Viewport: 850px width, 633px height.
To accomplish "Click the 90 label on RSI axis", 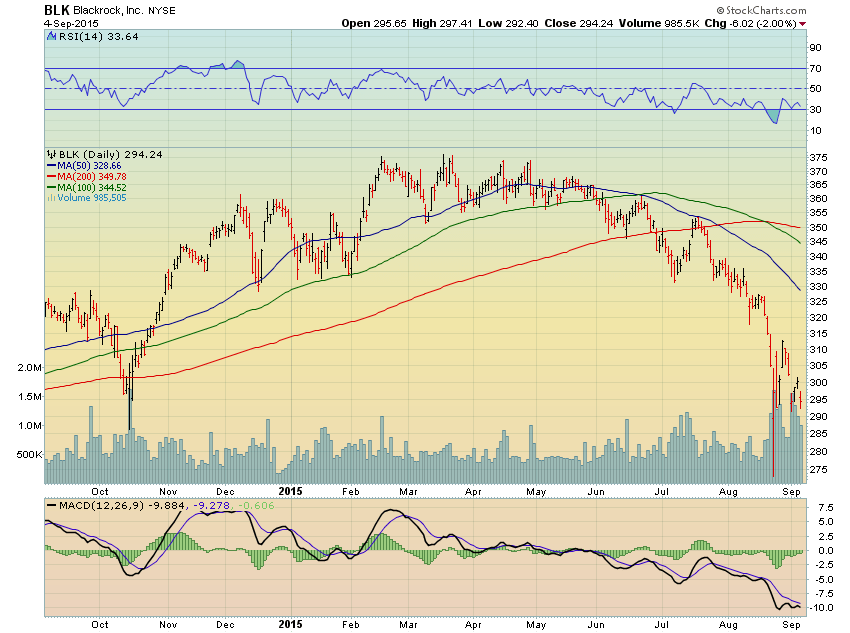I will point(815,48).
